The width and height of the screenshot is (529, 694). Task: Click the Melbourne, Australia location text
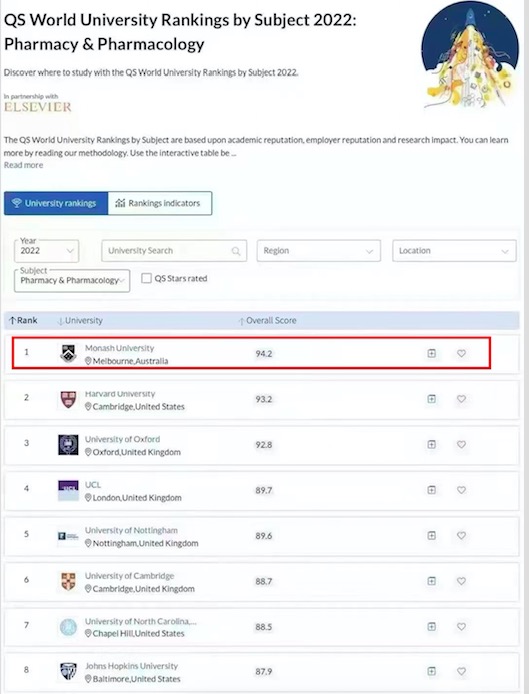(x=127, y=361)
